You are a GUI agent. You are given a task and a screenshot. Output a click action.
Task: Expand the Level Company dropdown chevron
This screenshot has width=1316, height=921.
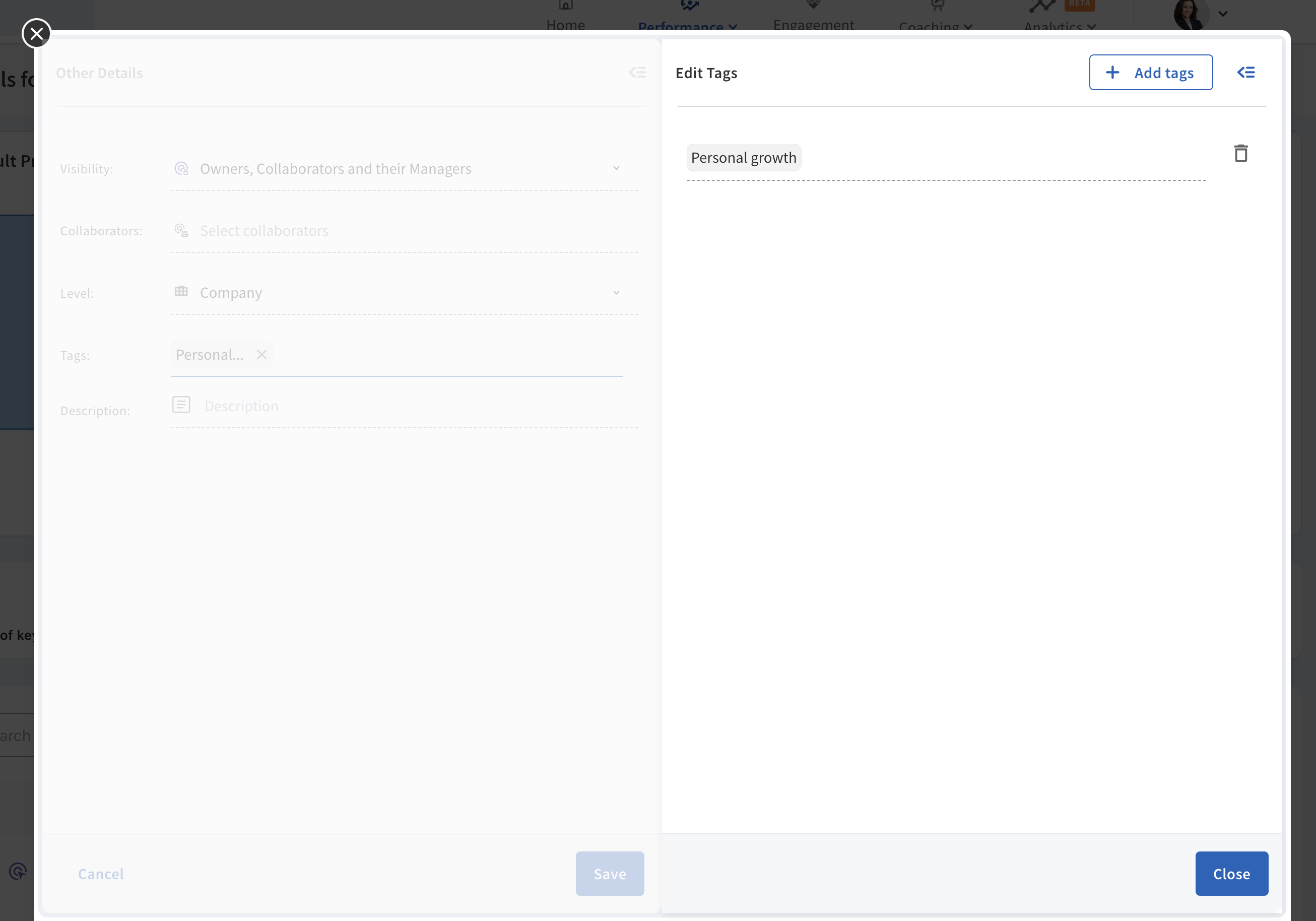tap(616, 292)
